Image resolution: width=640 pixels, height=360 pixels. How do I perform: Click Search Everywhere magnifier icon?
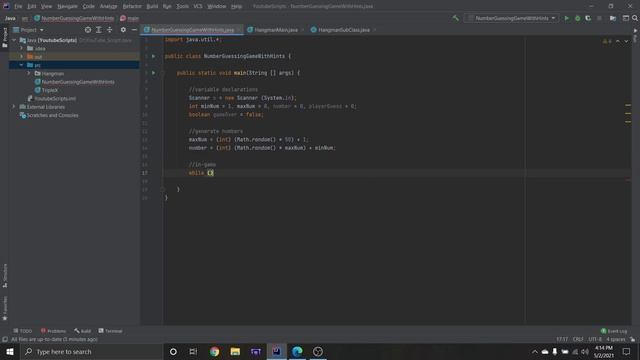635,18
